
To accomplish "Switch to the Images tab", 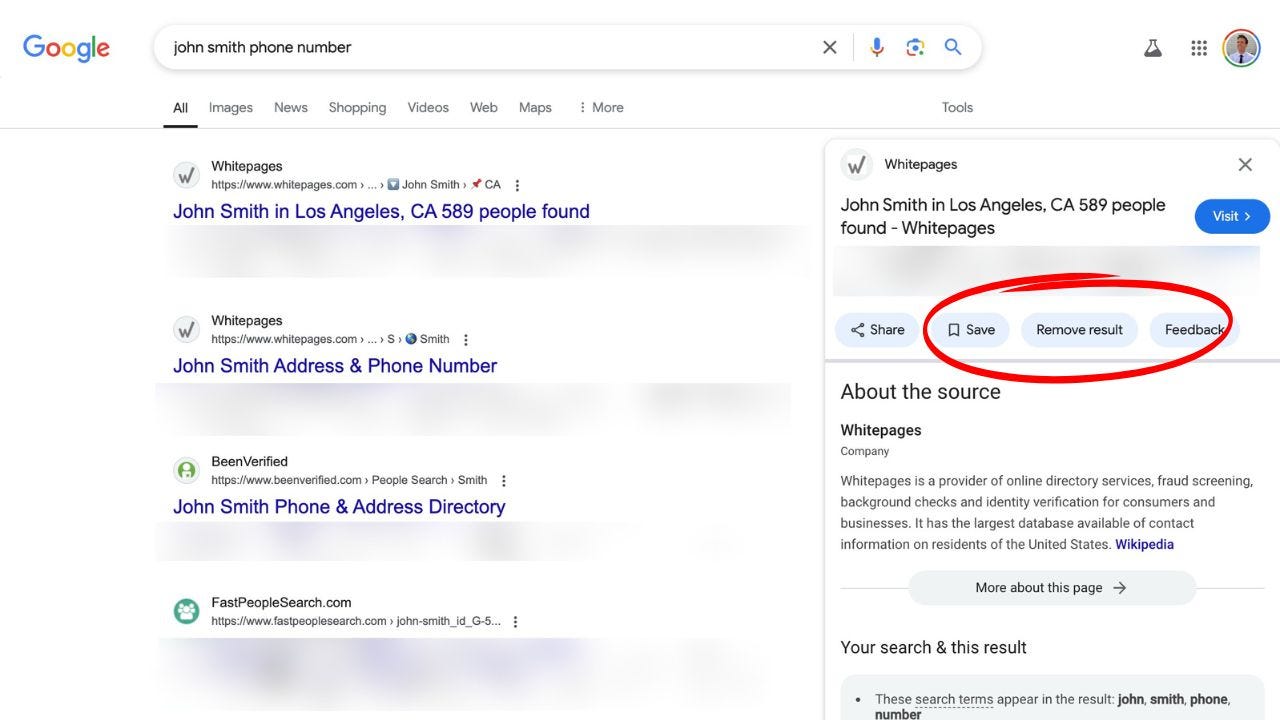I will click(x=231, y=107).
